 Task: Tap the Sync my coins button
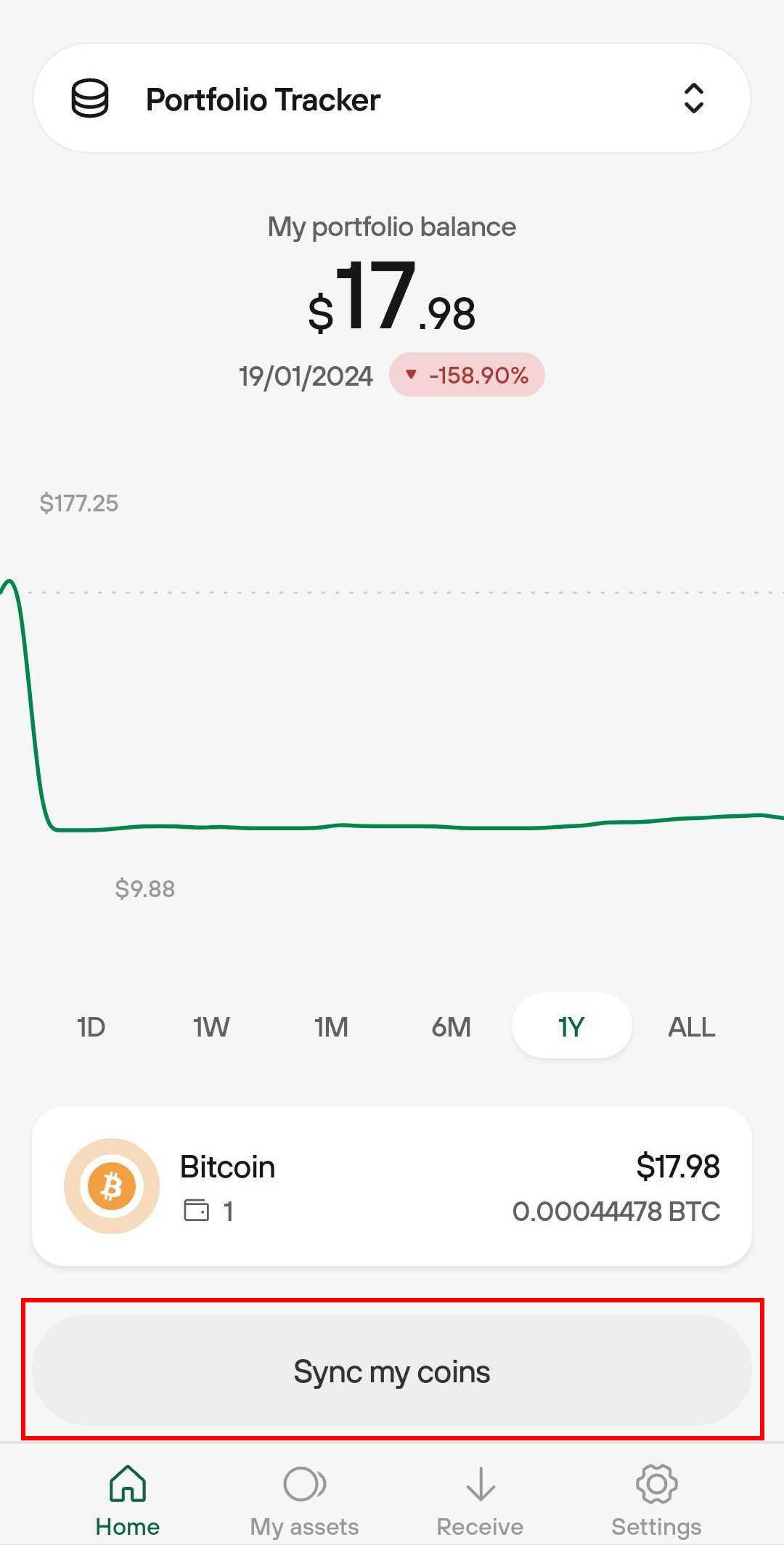(392, 1370)
